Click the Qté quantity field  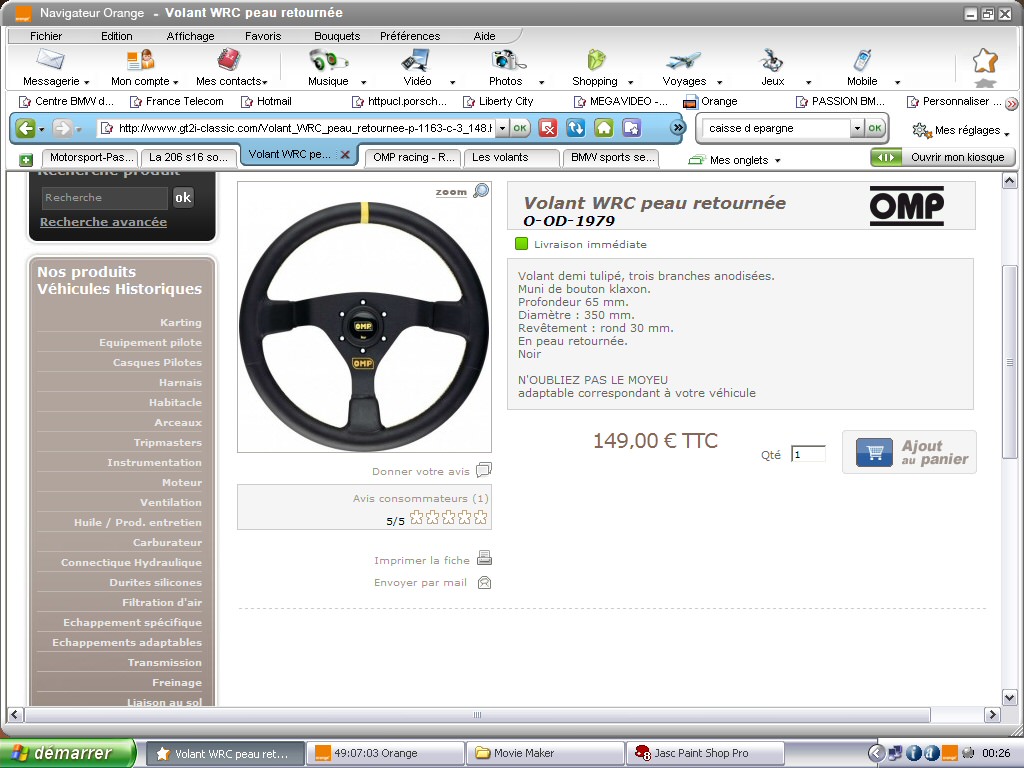coord(808,455)
